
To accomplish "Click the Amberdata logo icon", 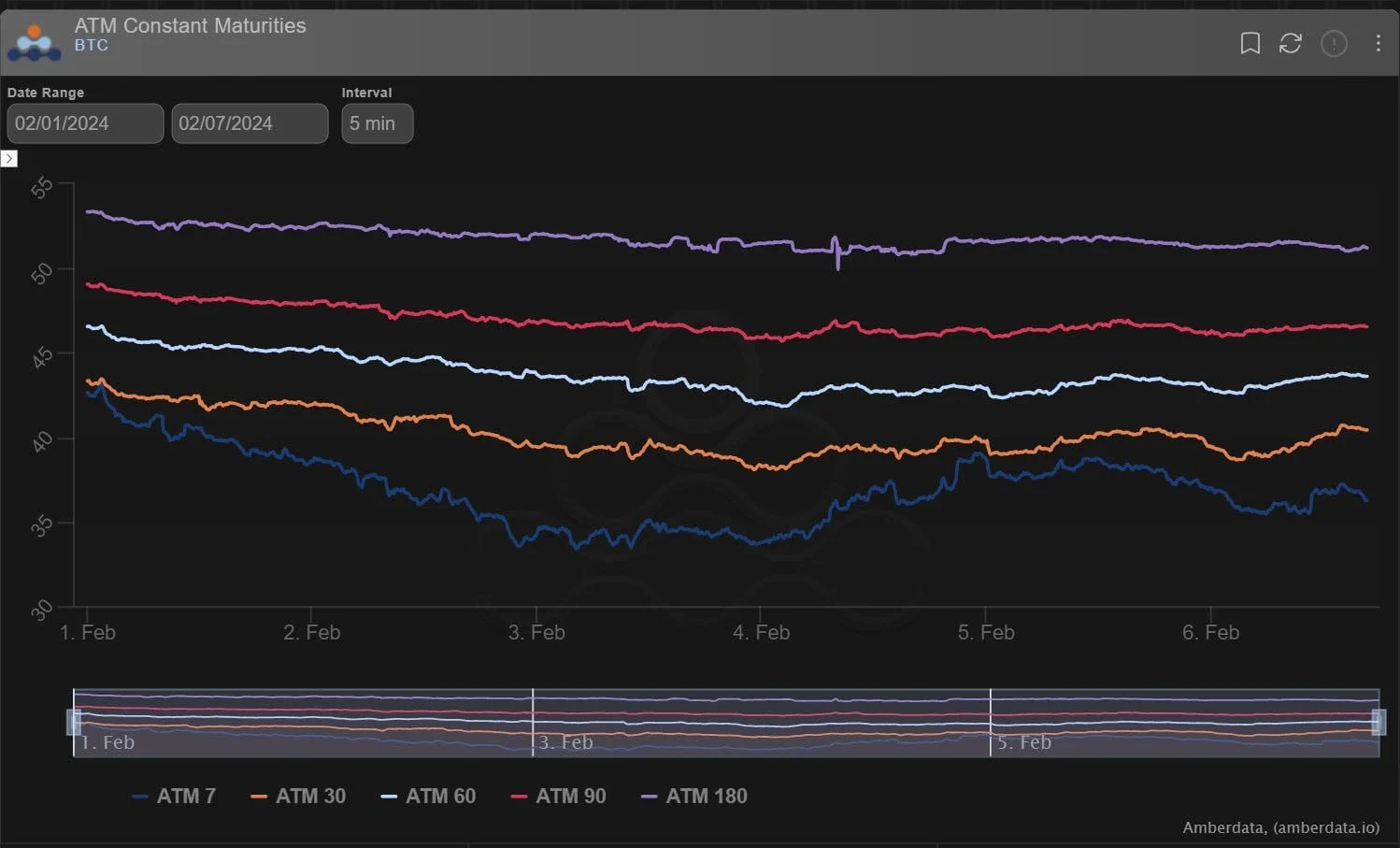I will [x=34, y=43].
